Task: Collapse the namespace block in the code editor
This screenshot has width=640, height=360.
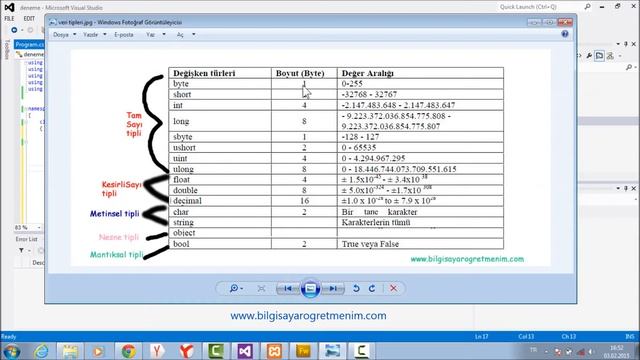Action: 25,109
